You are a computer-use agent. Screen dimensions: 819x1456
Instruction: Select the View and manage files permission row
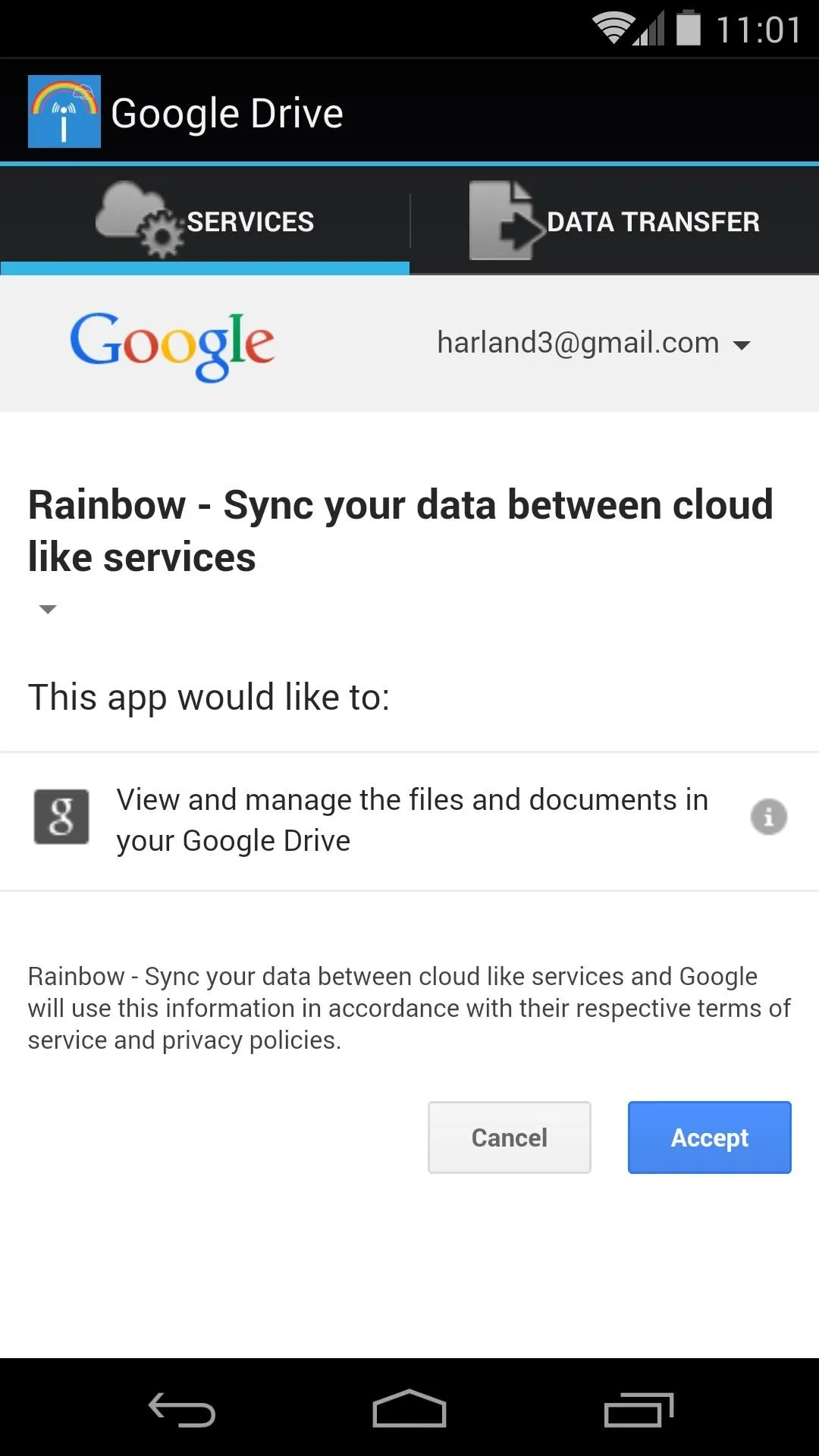tap(409, 821)
